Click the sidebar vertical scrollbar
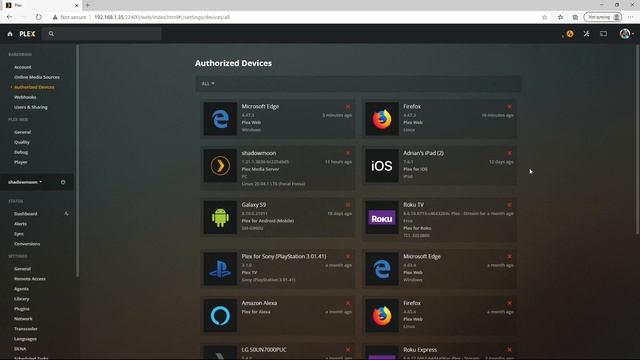The width and height of the screenshot is (640, 360). (77, 161)
